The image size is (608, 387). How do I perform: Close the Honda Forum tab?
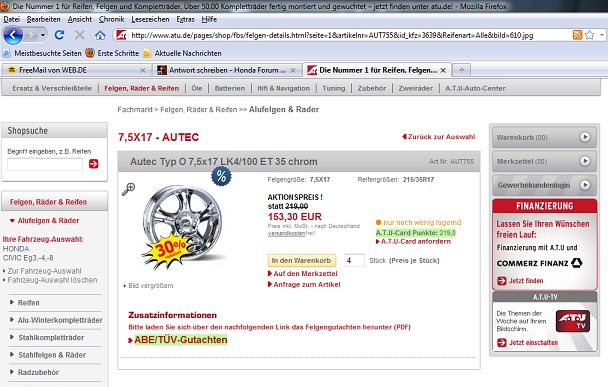(x=293, y=70)
